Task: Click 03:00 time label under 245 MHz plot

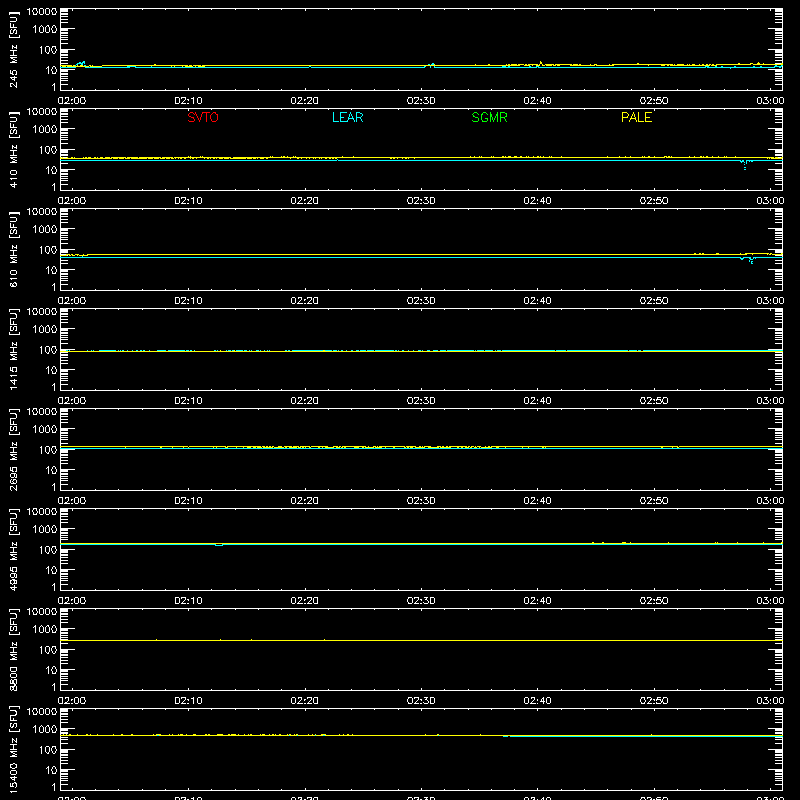Action: point(770,101)
